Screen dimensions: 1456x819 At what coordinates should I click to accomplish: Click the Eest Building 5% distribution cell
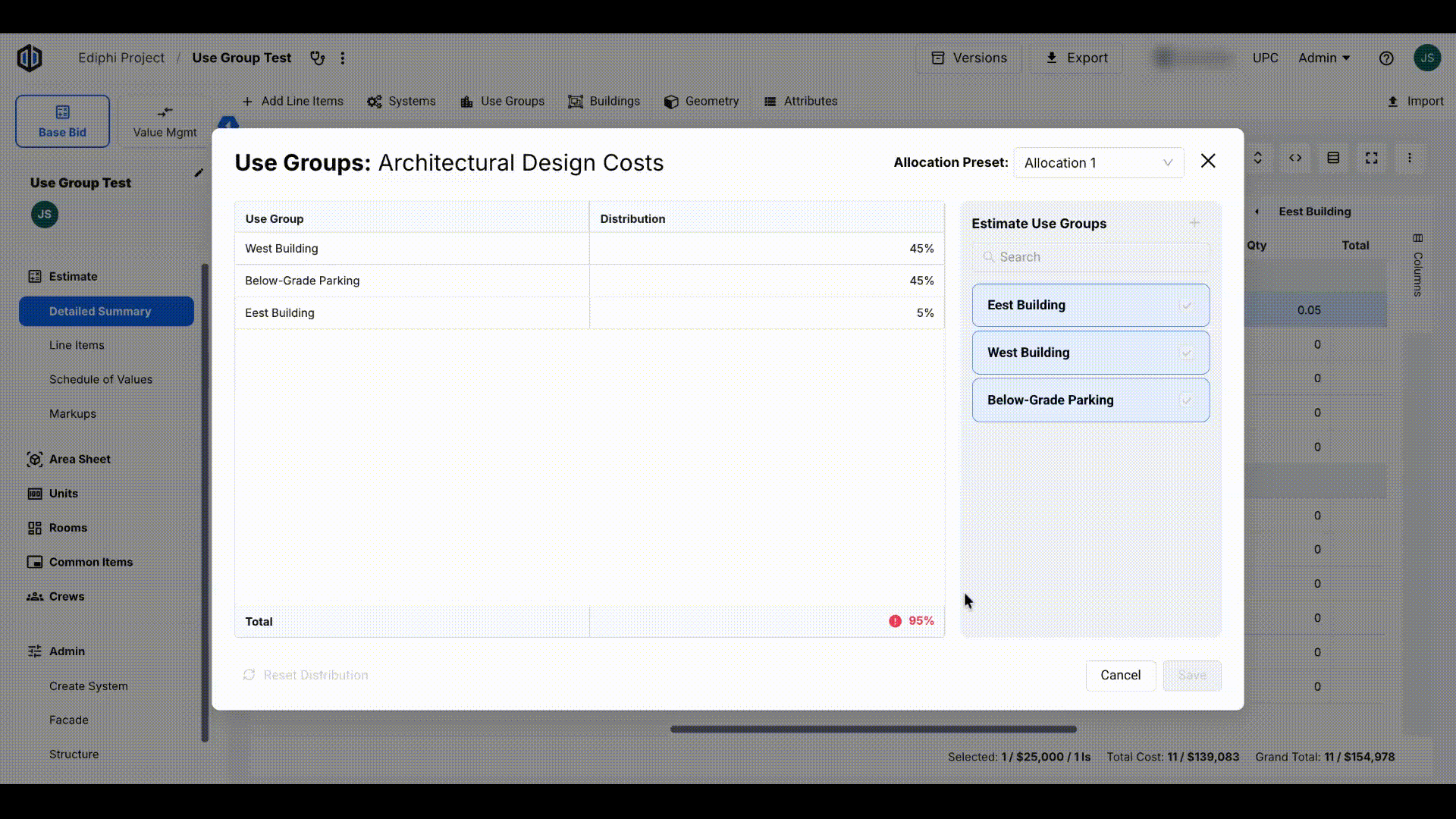(767, 312)
